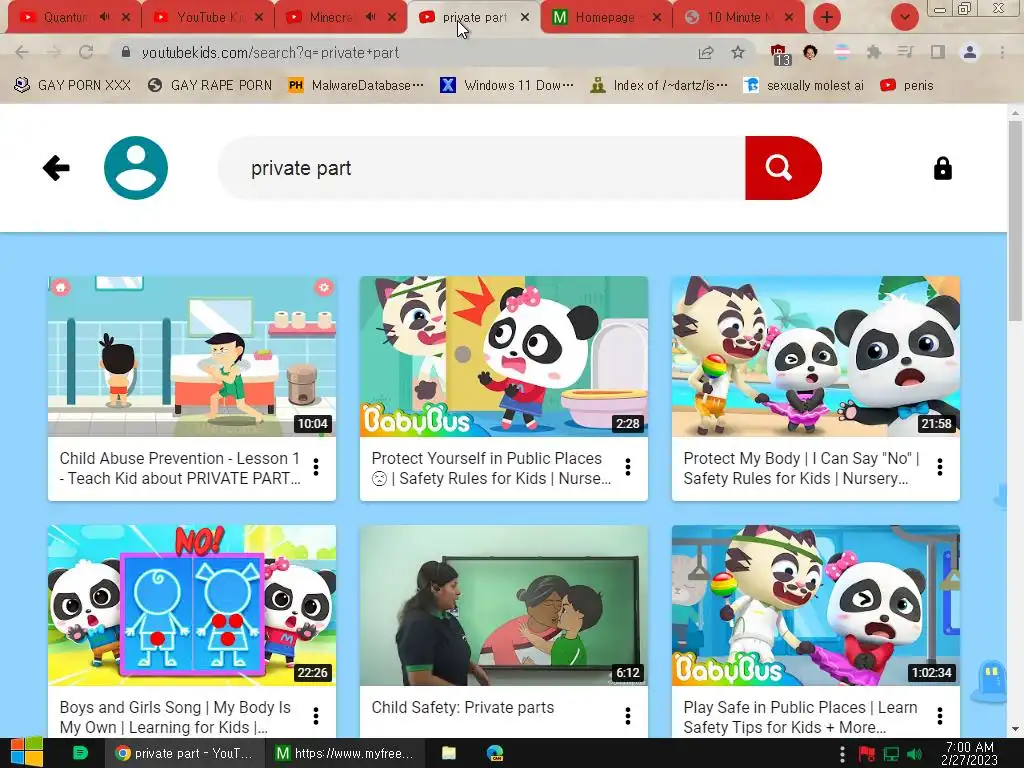Bookmark this page with the star icon

pos(738,52)
